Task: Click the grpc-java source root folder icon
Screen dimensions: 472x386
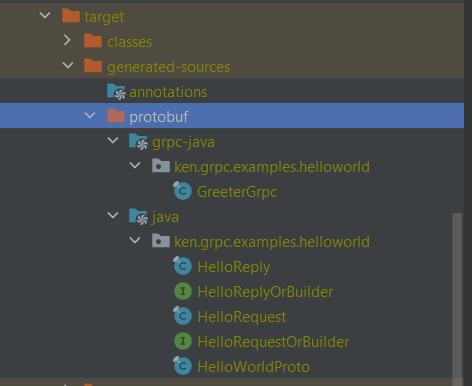Action: [x=138, y=142]
